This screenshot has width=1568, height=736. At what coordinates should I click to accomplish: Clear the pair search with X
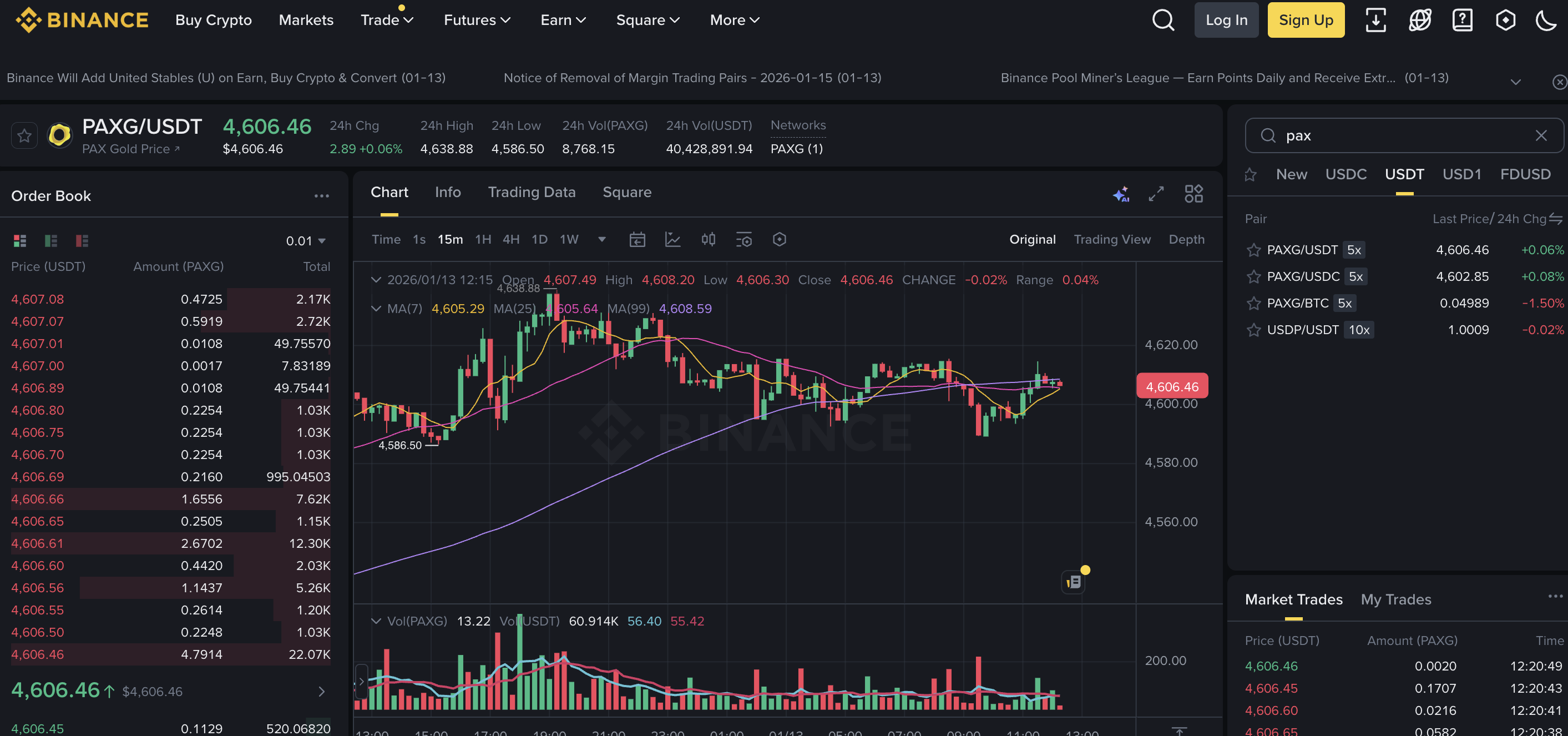(x=1541, y=135)
